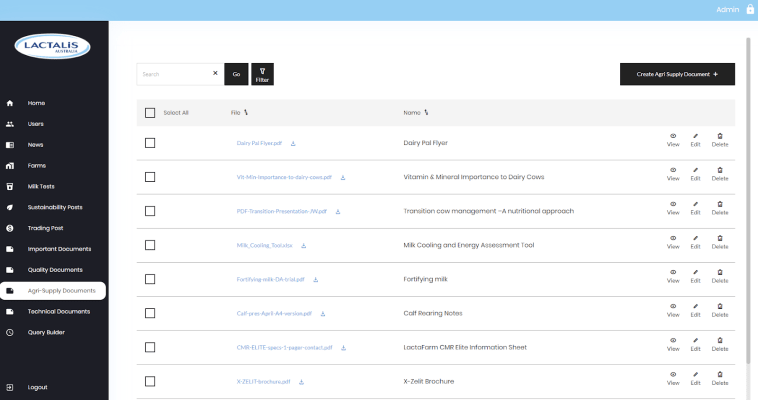Open the News section

pos(35,145)
